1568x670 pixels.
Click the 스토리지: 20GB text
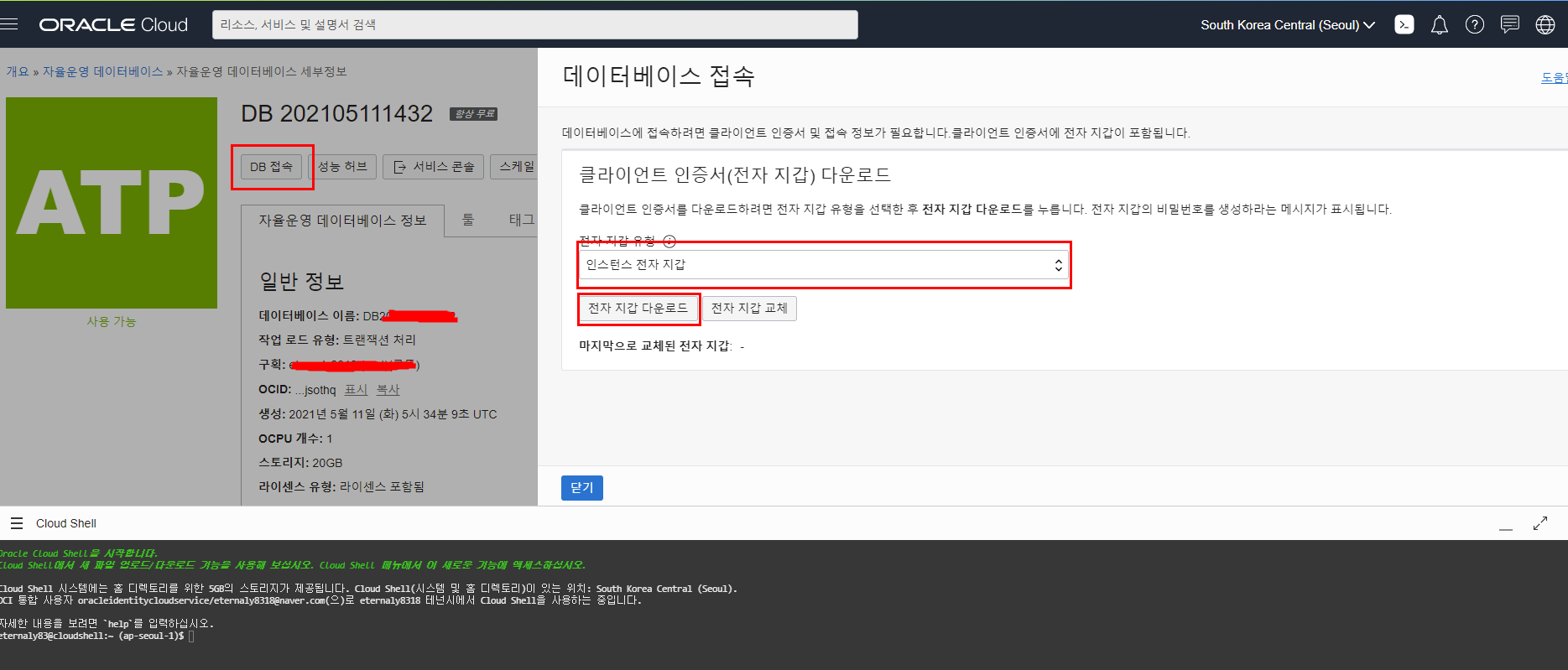coord(300,463)
